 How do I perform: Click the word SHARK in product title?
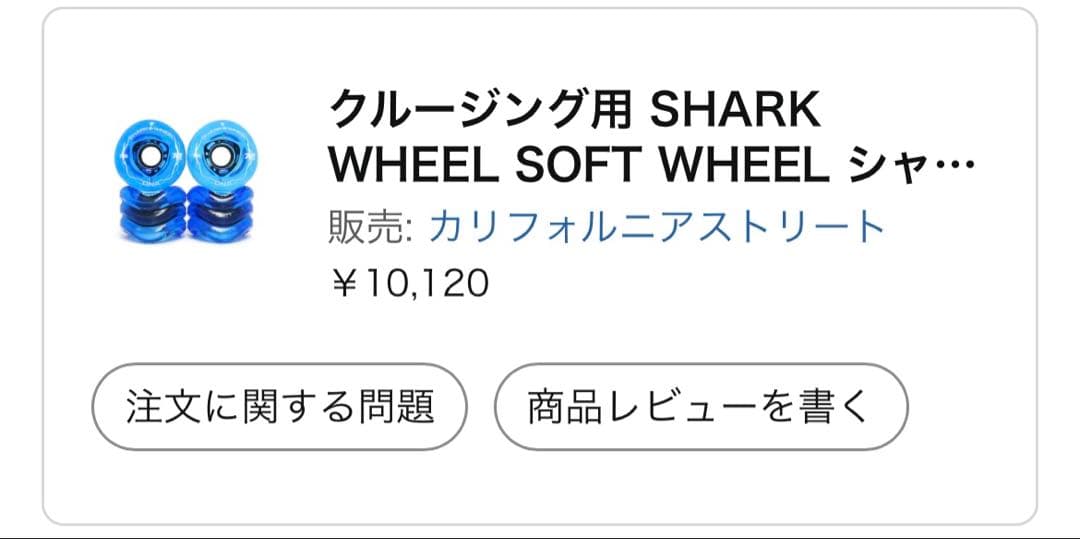(x=735, y=110)
